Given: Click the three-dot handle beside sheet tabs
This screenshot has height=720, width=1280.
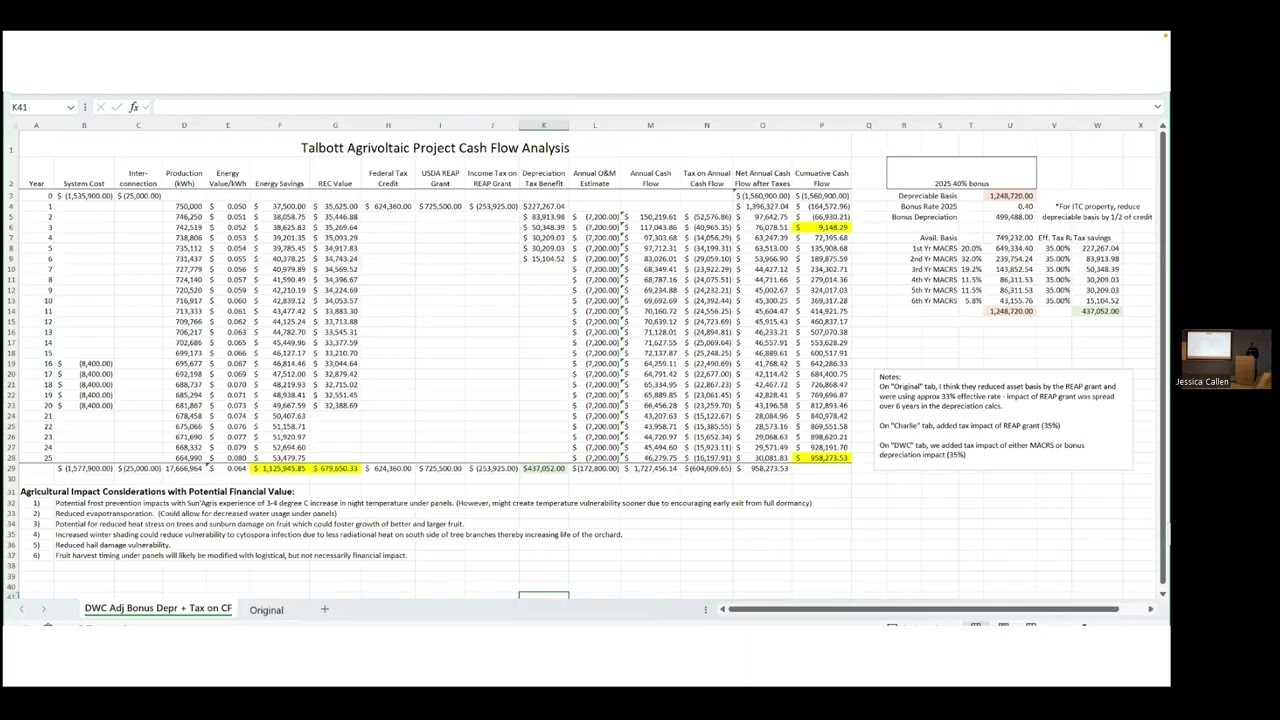Looking at the screenshot, I should [x=705, y=609].
